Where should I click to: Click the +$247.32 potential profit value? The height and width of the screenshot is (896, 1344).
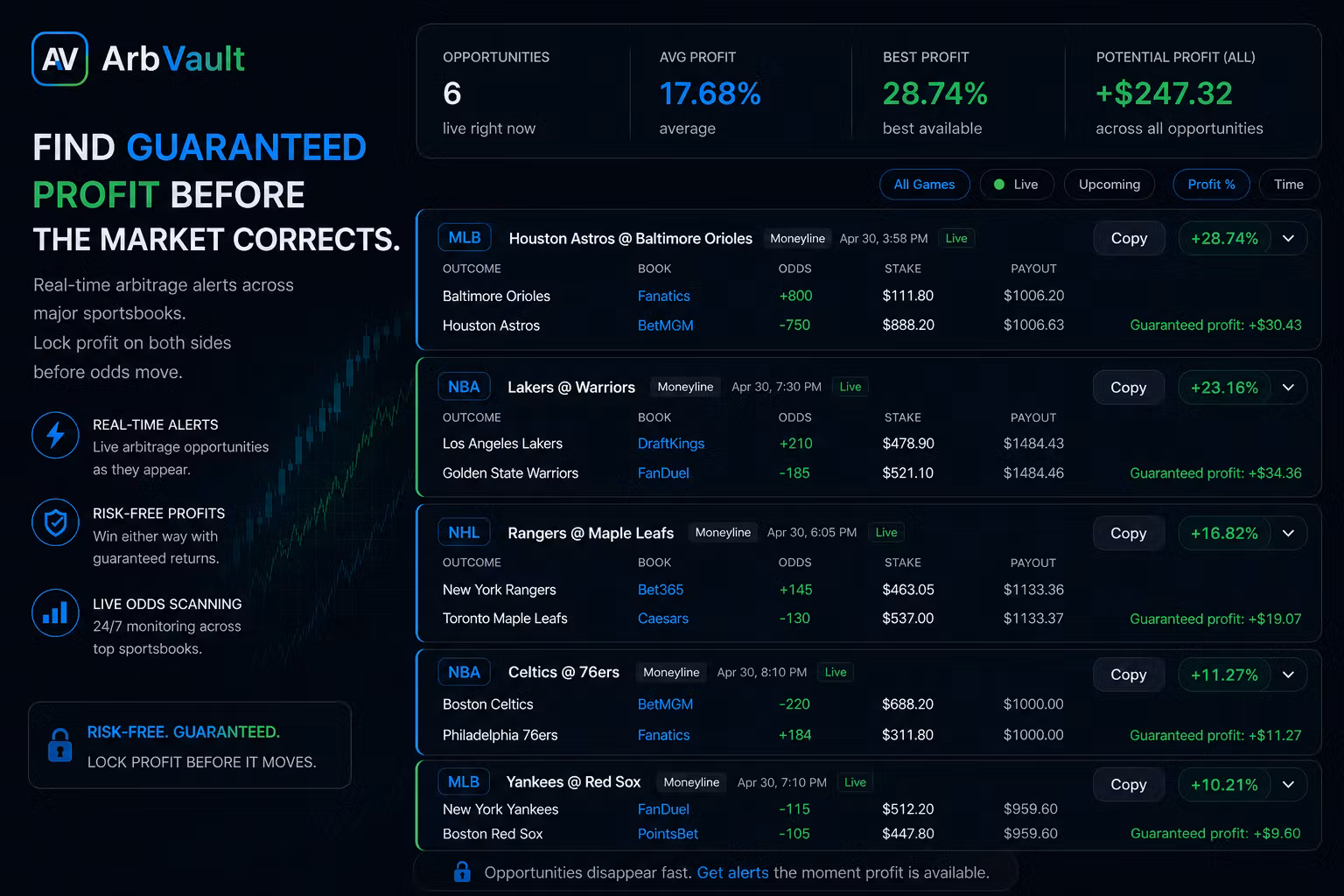(x=1164, y=94)
